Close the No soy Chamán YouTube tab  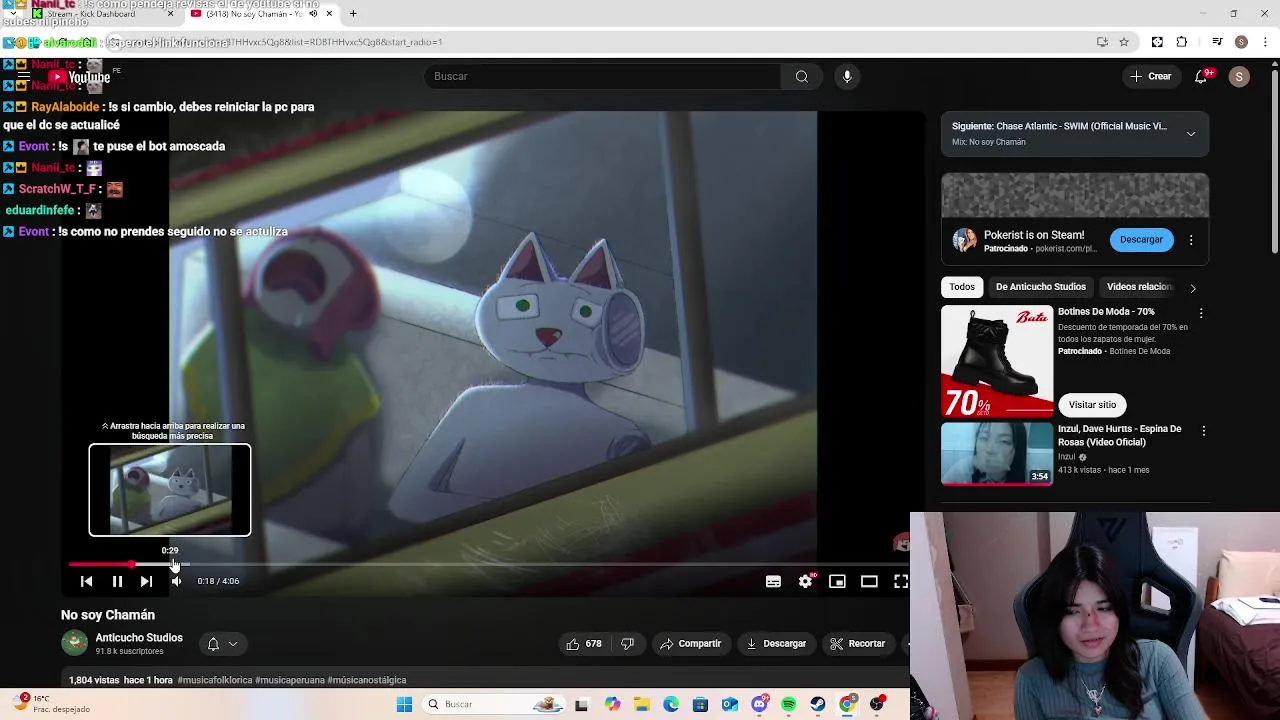point(329,14)
